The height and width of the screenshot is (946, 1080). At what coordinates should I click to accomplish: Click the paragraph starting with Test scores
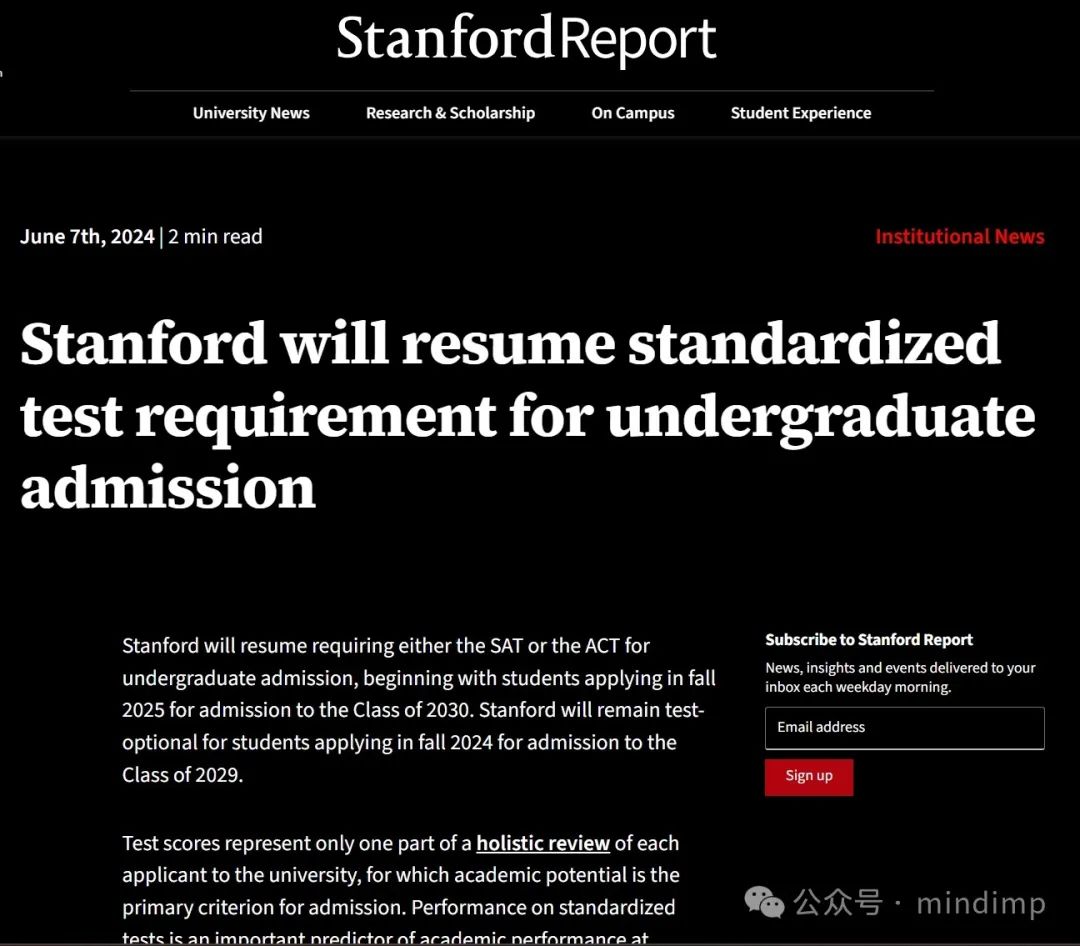[401, 889]
